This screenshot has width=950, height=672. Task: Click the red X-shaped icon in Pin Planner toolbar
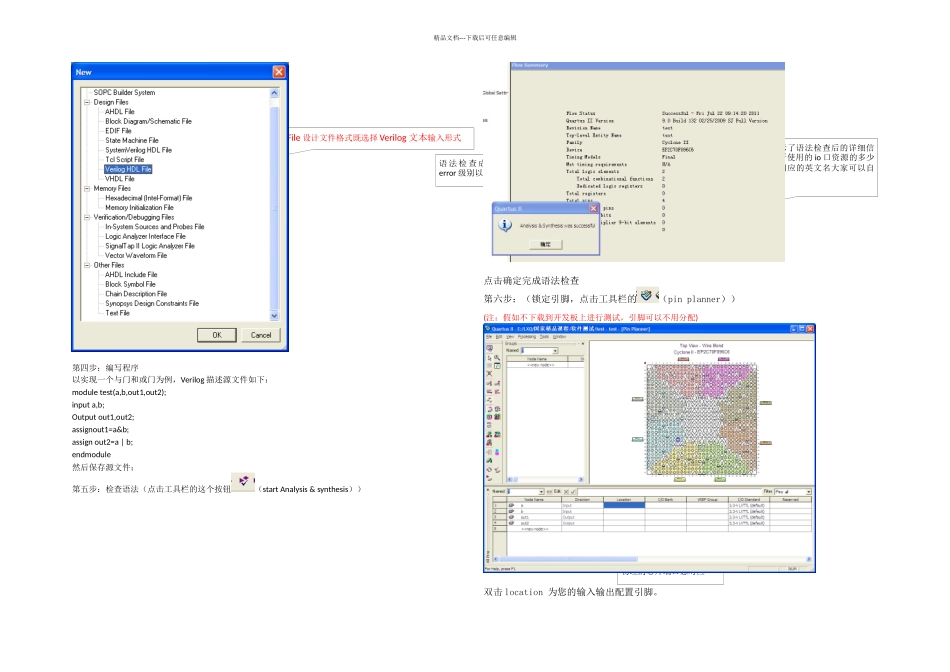click(489, 373)
